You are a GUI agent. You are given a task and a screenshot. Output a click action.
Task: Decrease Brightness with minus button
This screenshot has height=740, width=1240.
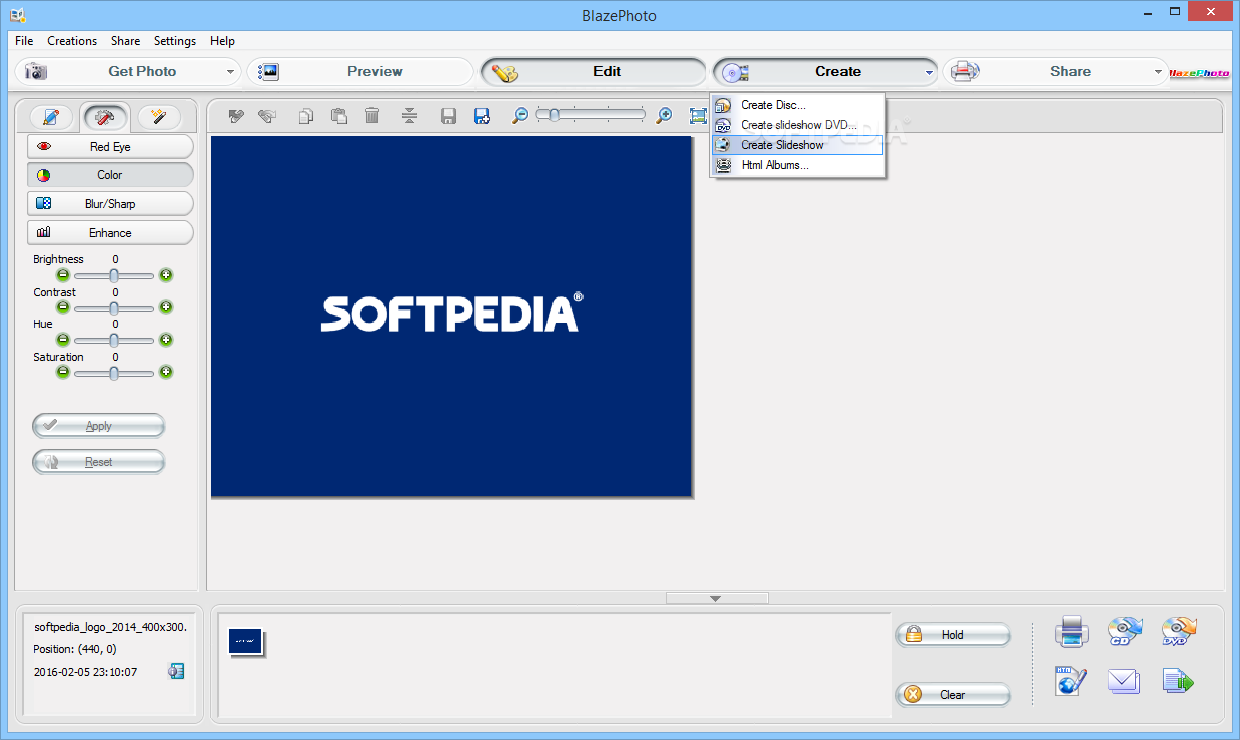click(63, 275)
